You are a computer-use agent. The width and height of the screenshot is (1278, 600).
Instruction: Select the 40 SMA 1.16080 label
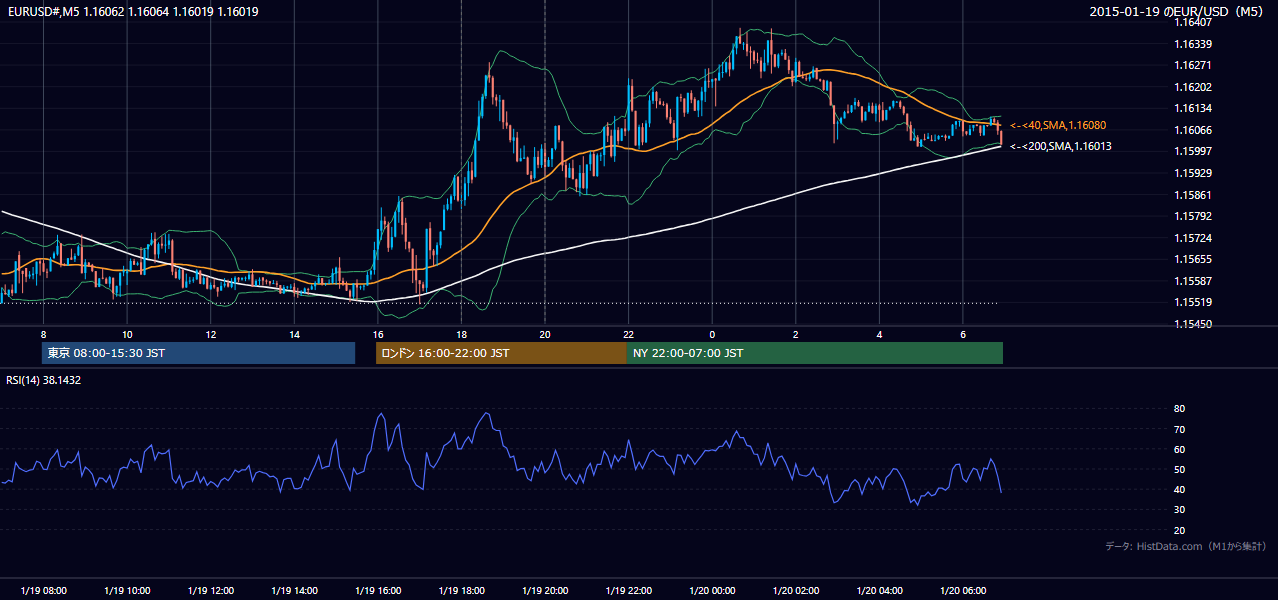[1058, 125]
